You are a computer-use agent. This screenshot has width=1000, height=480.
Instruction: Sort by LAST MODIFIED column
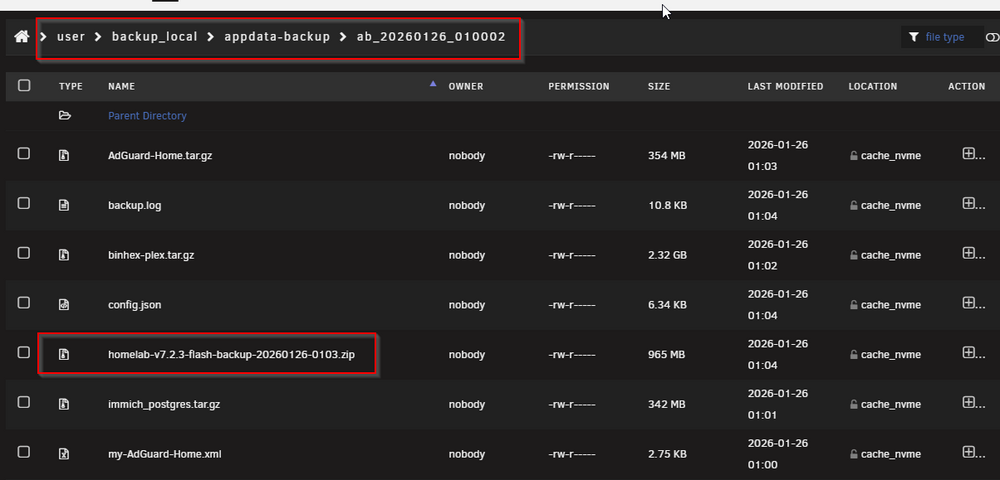[785, 86]
